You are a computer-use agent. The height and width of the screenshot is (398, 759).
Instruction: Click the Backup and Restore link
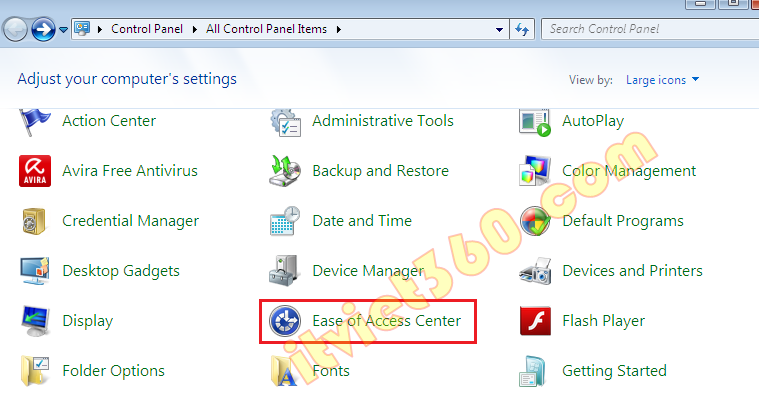(x=380, y=171)
